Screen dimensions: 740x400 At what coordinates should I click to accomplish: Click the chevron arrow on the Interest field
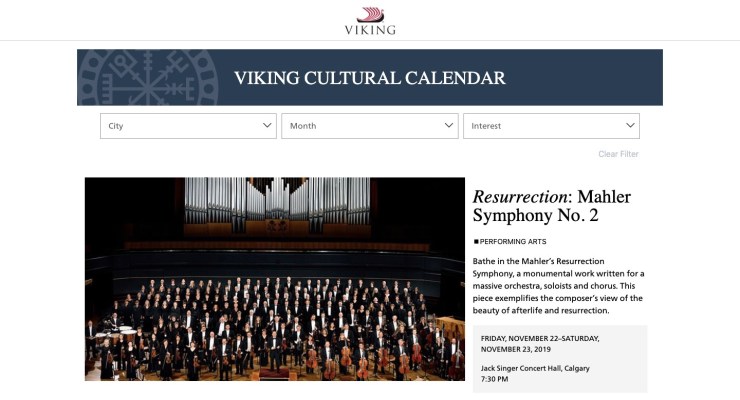pos(630,126)
